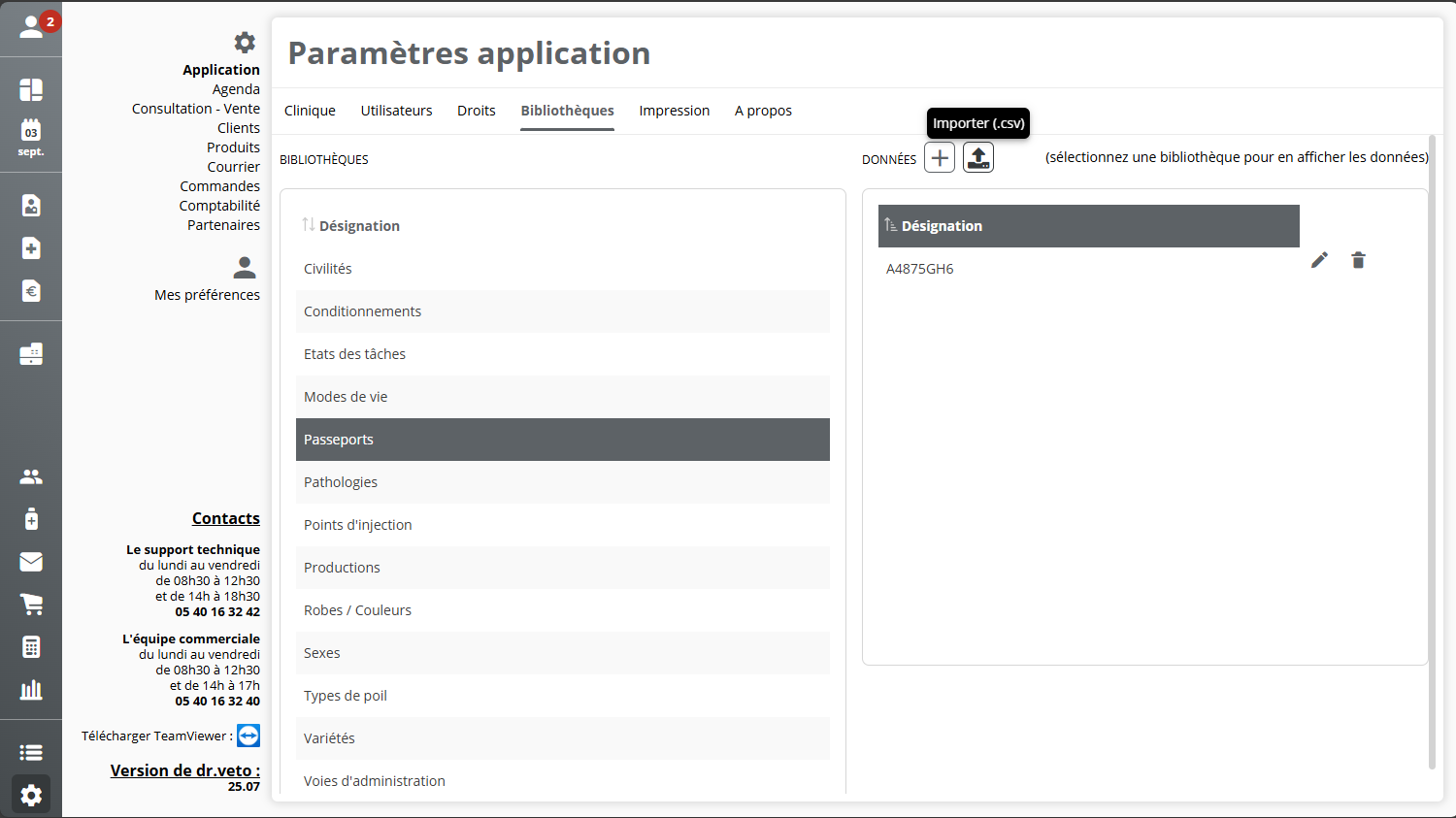Open the calendar icon showing 03 sept.
This screenshot has height=818, width=1456.
pos(31,137)
